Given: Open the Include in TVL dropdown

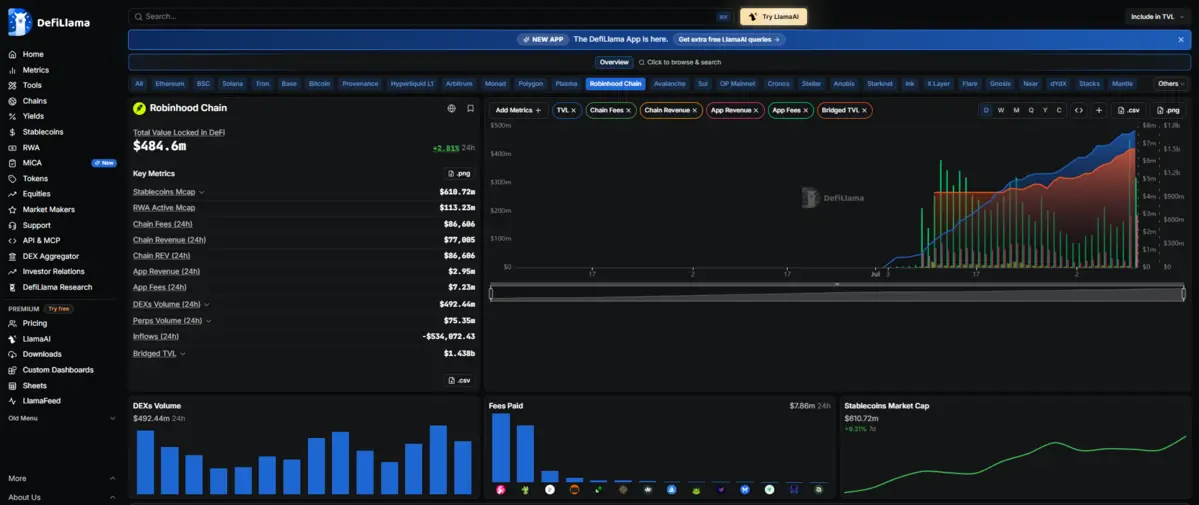Looking at the screenshot, I should (x=1157, y=17).
